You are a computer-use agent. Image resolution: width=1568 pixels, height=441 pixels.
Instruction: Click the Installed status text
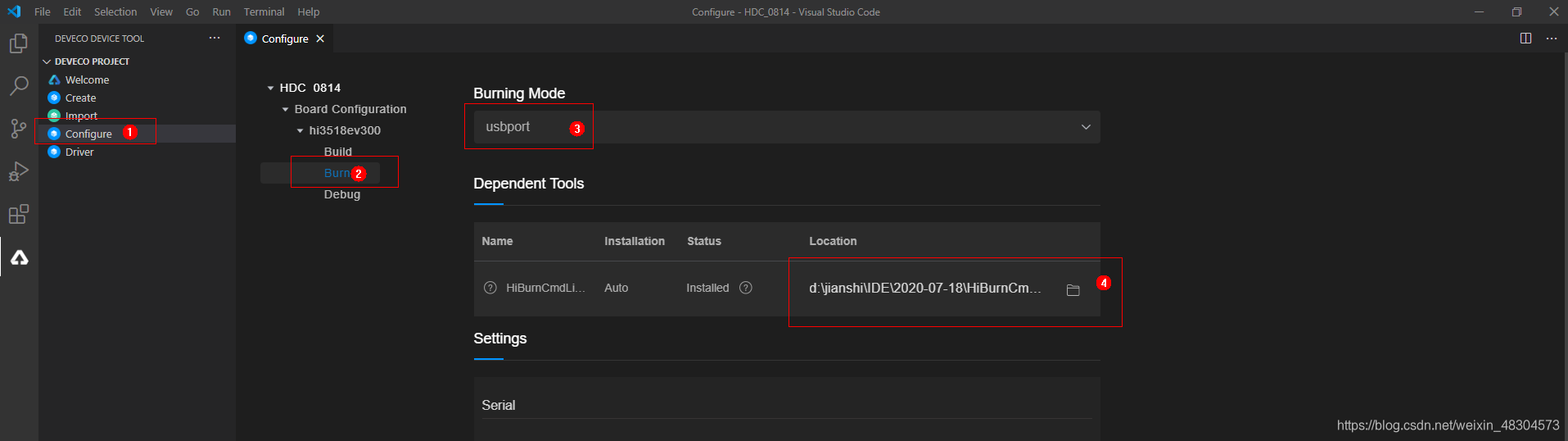pyautogui.click(x=707, y=288)
